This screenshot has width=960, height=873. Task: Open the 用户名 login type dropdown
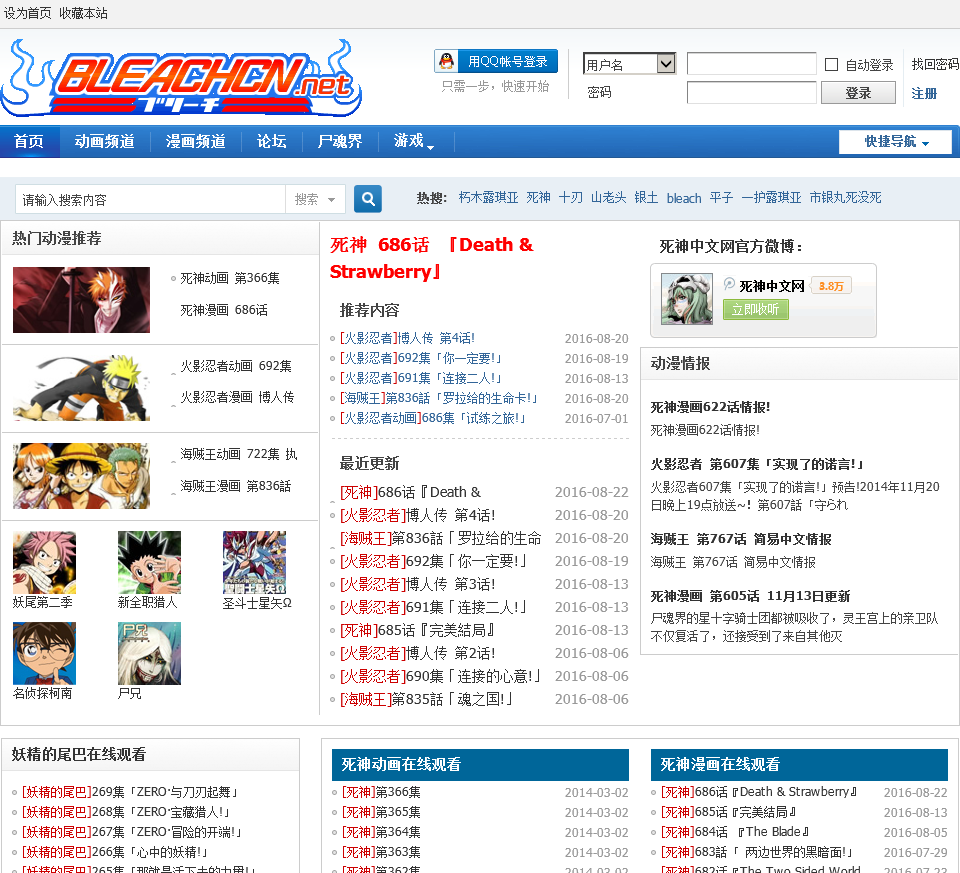coord(629,64)
